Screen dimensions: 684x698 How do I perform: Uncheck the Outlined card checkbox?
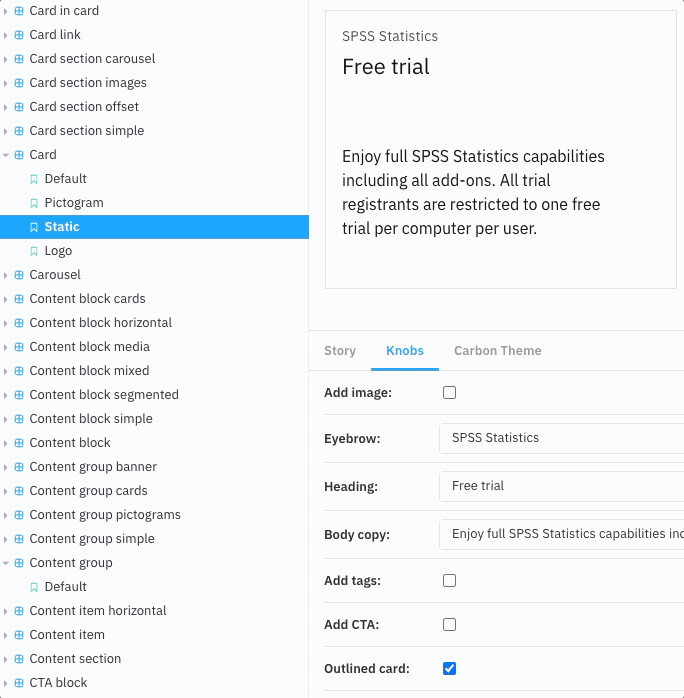(x=449, y=668)
